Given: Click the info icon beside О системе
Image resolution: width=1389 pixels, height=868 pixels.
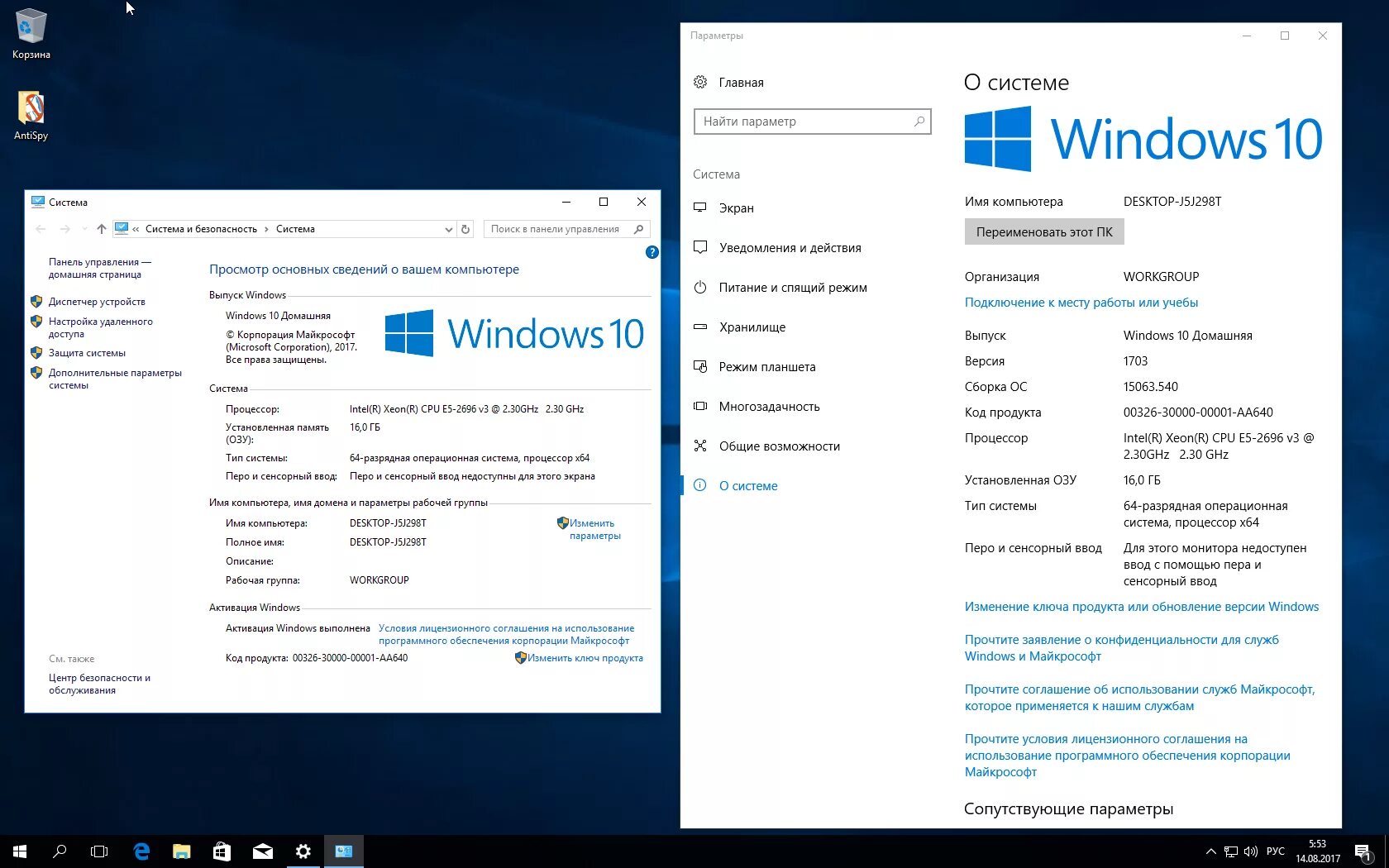Looking at the screenshot, I should pyautogui.click(x=700, y=485).
